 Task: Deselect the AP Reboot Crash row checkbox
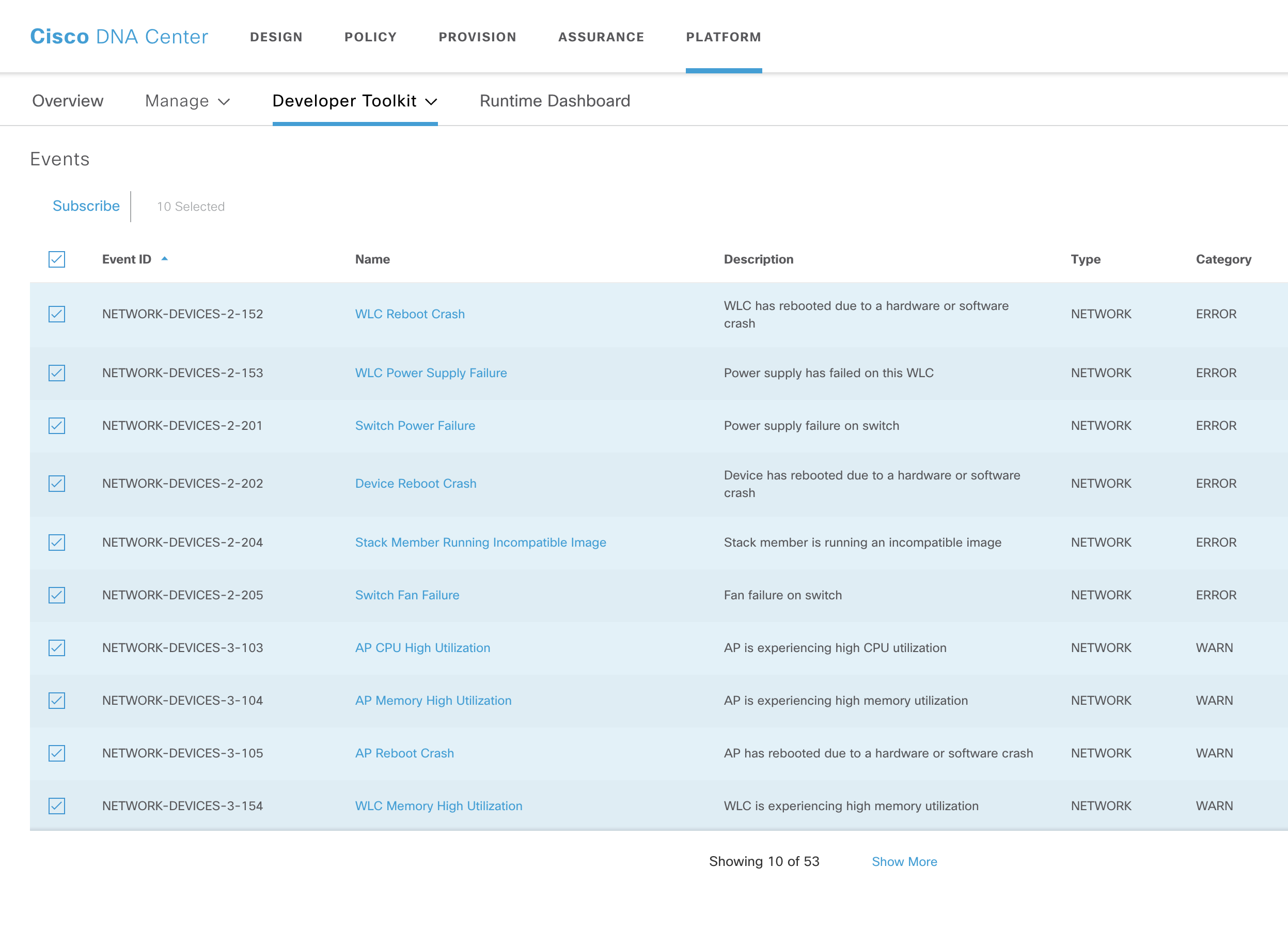click(57, 753)
